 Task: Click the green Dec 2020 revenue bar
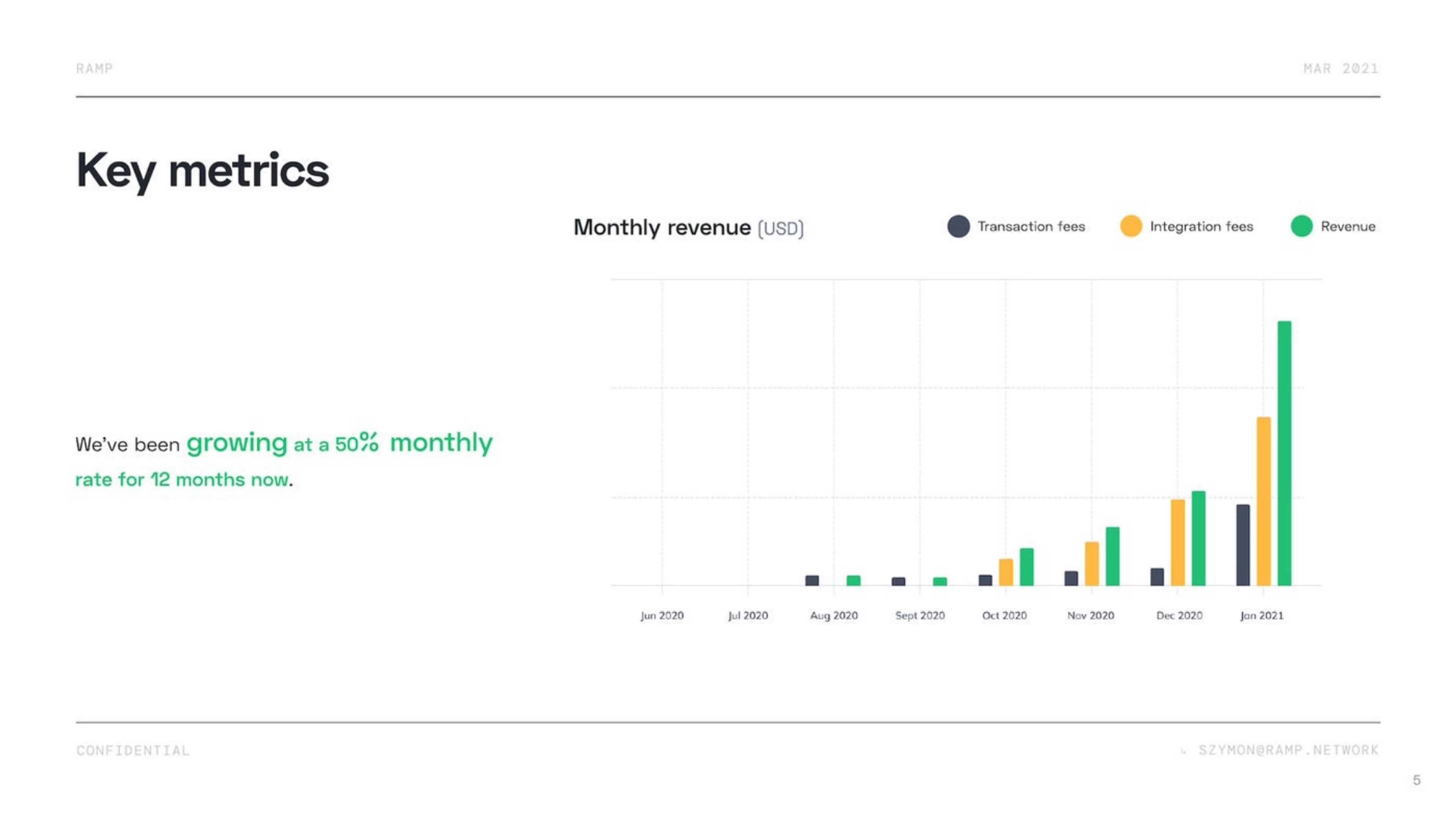pyautogui.click(x=1198, y=538)
